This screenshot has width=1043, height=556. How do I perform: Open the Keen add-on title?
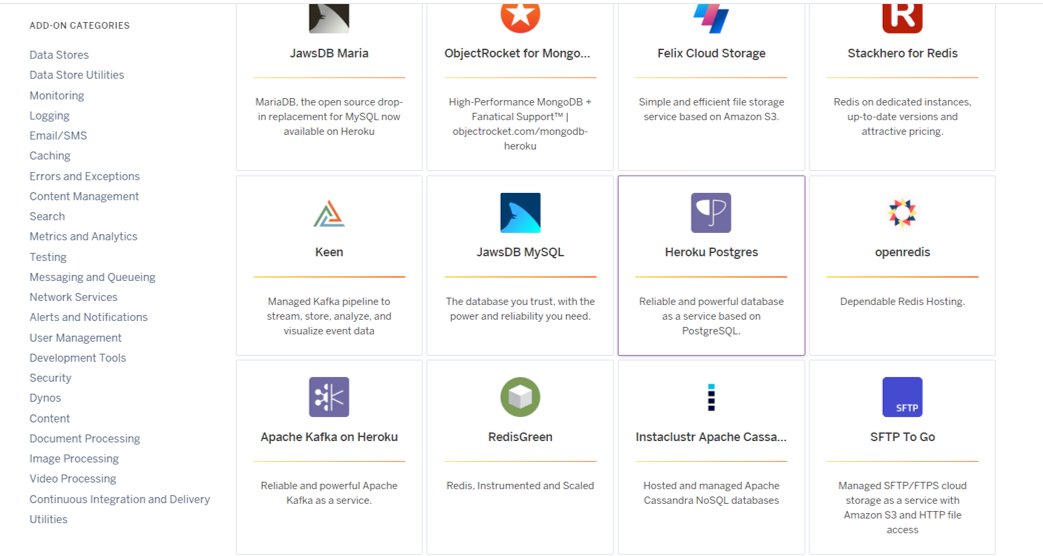329,252
